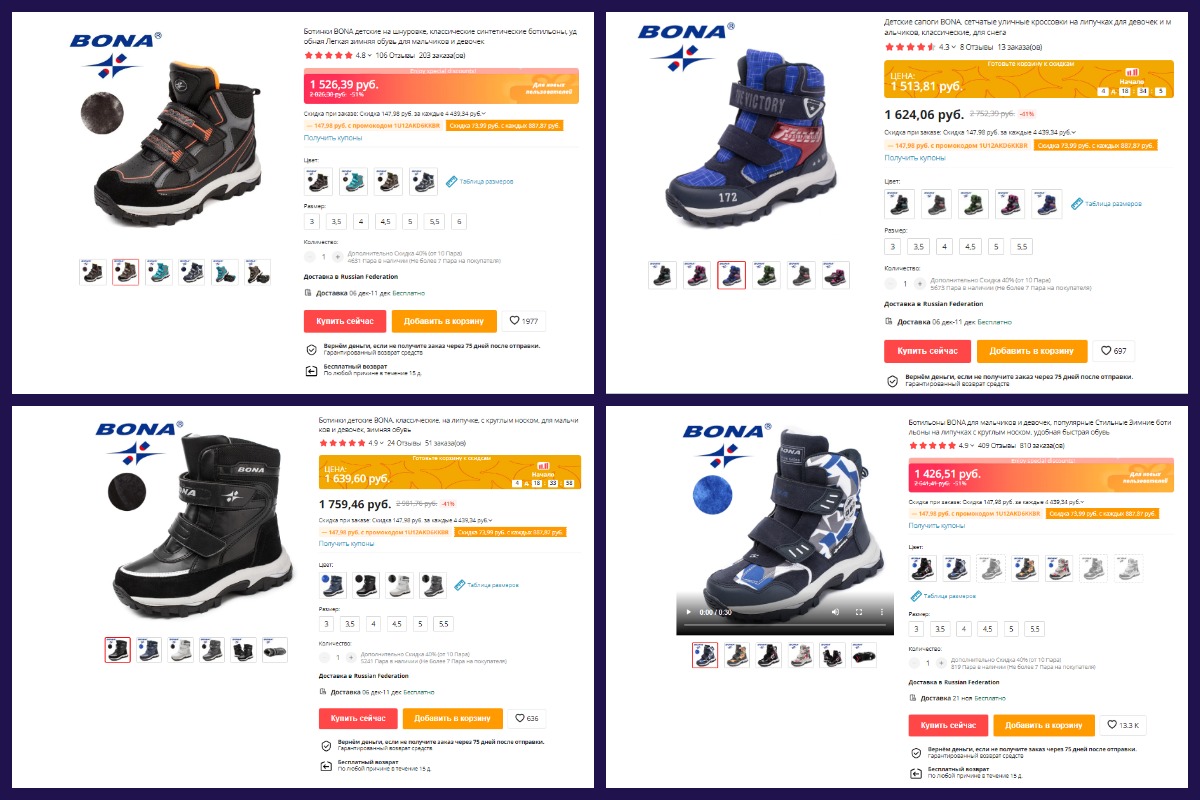Choose the teal boot color swatch
This screenshot has width=1200, height=800.
[x=354, y=181]
